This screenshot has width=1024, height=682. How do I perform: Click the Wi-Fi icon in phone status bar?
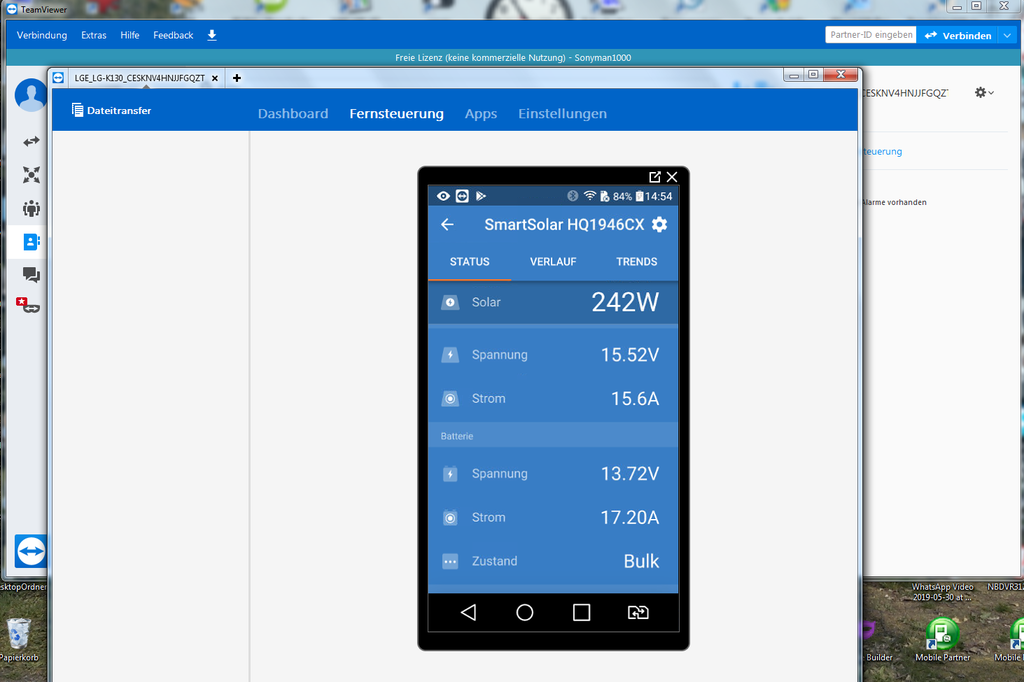590,195
